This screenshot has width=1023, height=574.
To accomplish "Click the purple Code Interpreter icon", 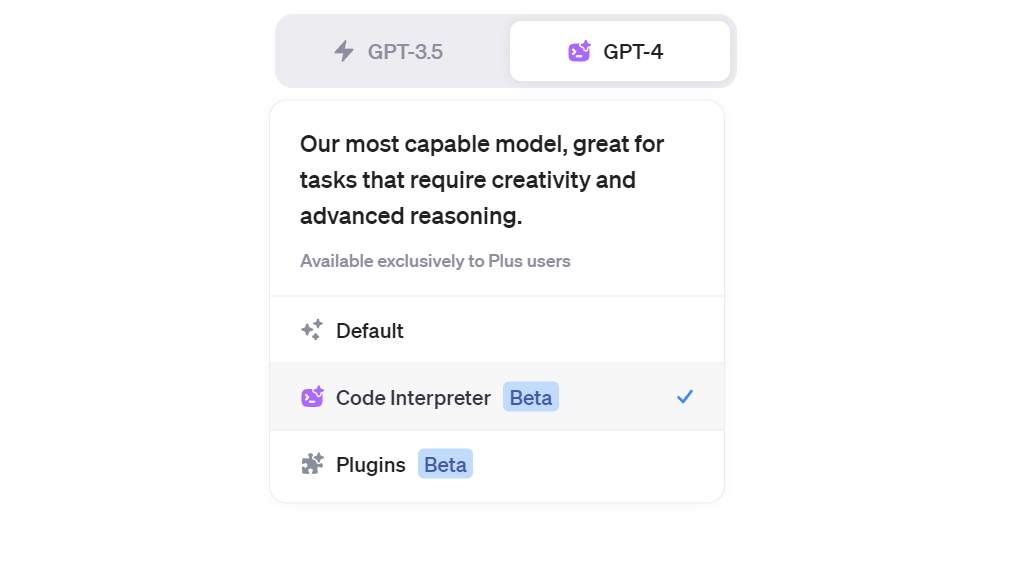I will pos(312,397).
